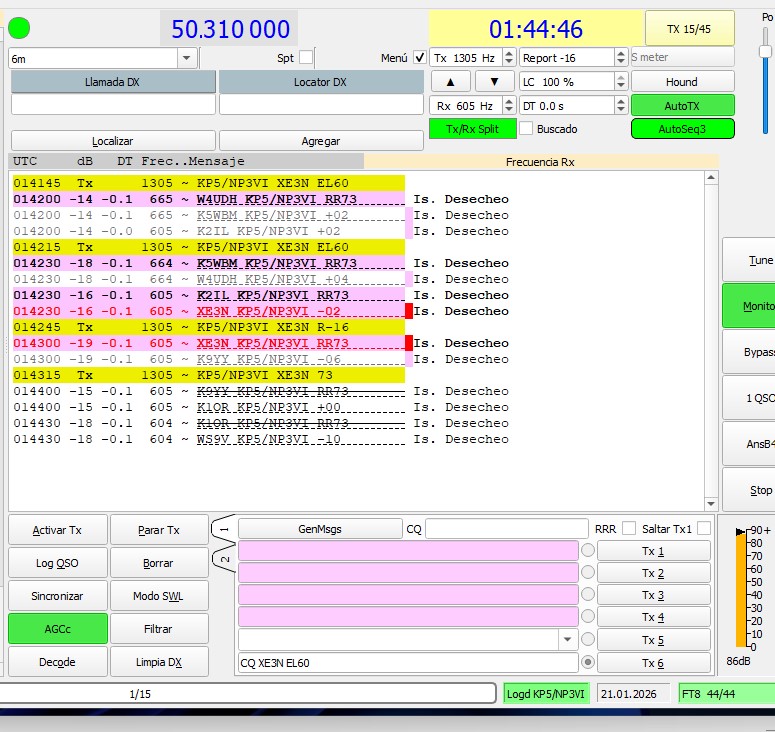This screenshot has height=732, width=775.
Task: Expand the Tx 5 message dropdown
Action: 568,640
